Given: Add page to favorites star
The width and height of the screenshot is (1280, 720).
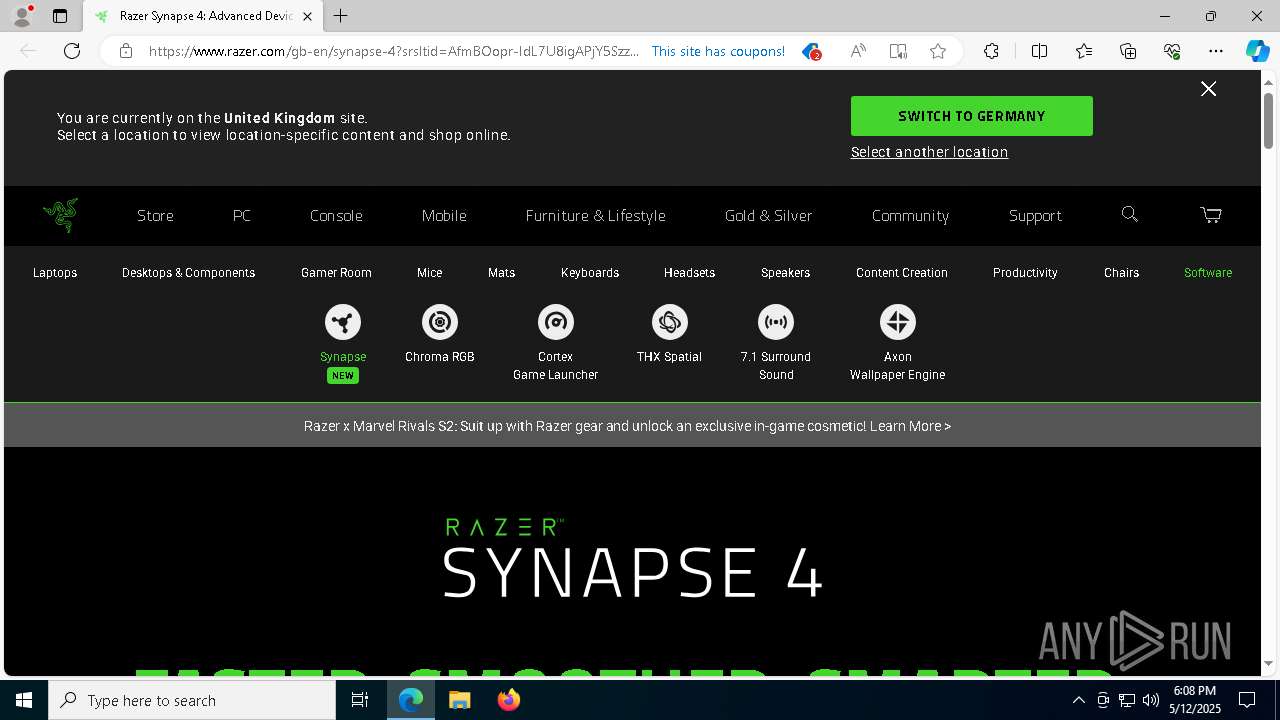Looking at the screenshot, I should [x=938, y=51].
